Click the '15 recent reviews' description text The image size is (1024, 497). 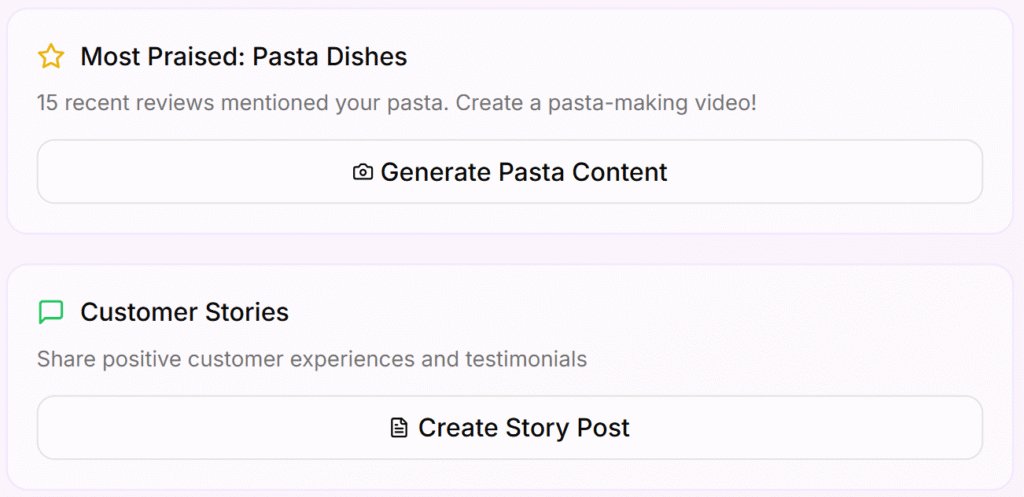[x=396, y=103]
